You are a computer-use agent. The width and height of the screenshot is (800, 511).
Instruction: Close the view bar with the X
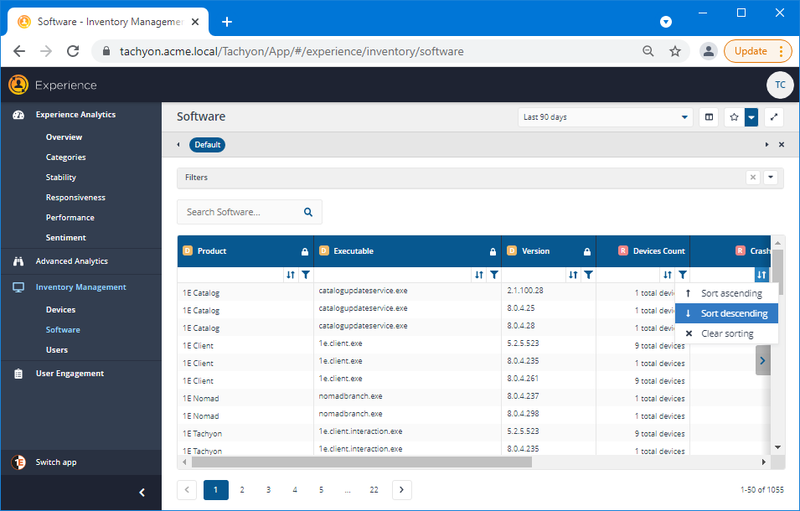coord(781,145)
